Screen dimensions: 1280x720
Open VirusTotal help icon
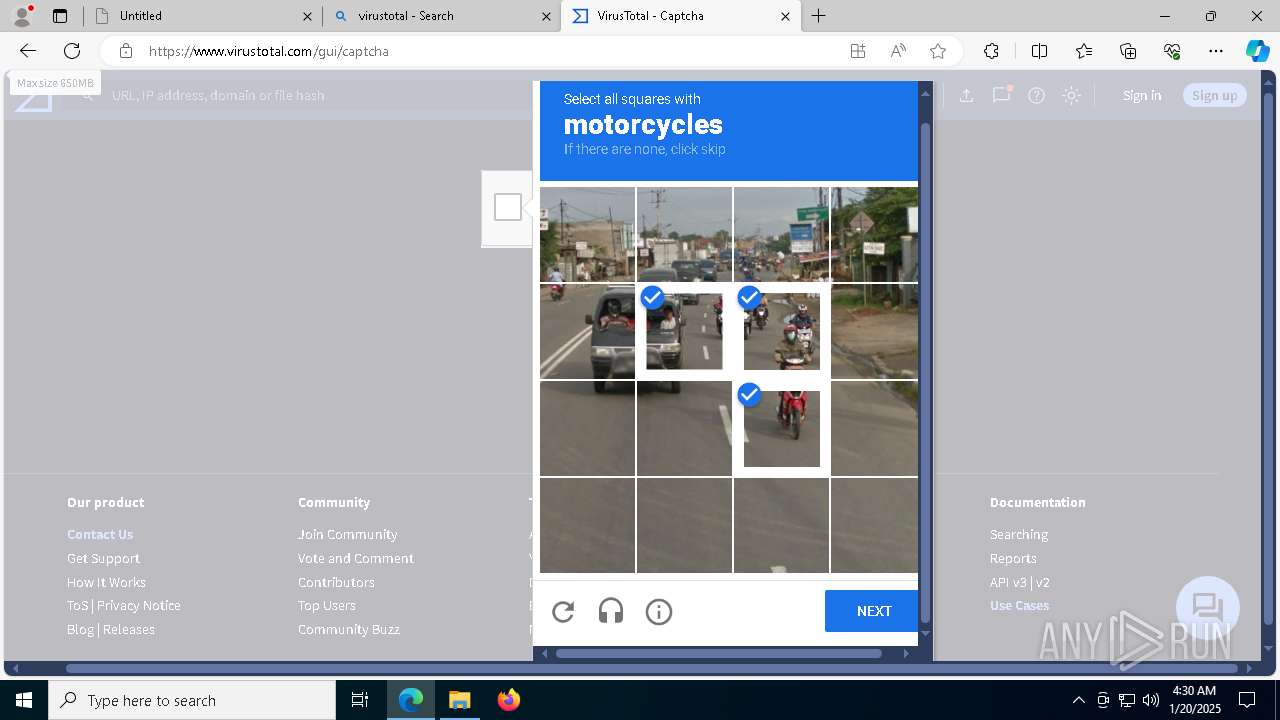point(1037,95)
